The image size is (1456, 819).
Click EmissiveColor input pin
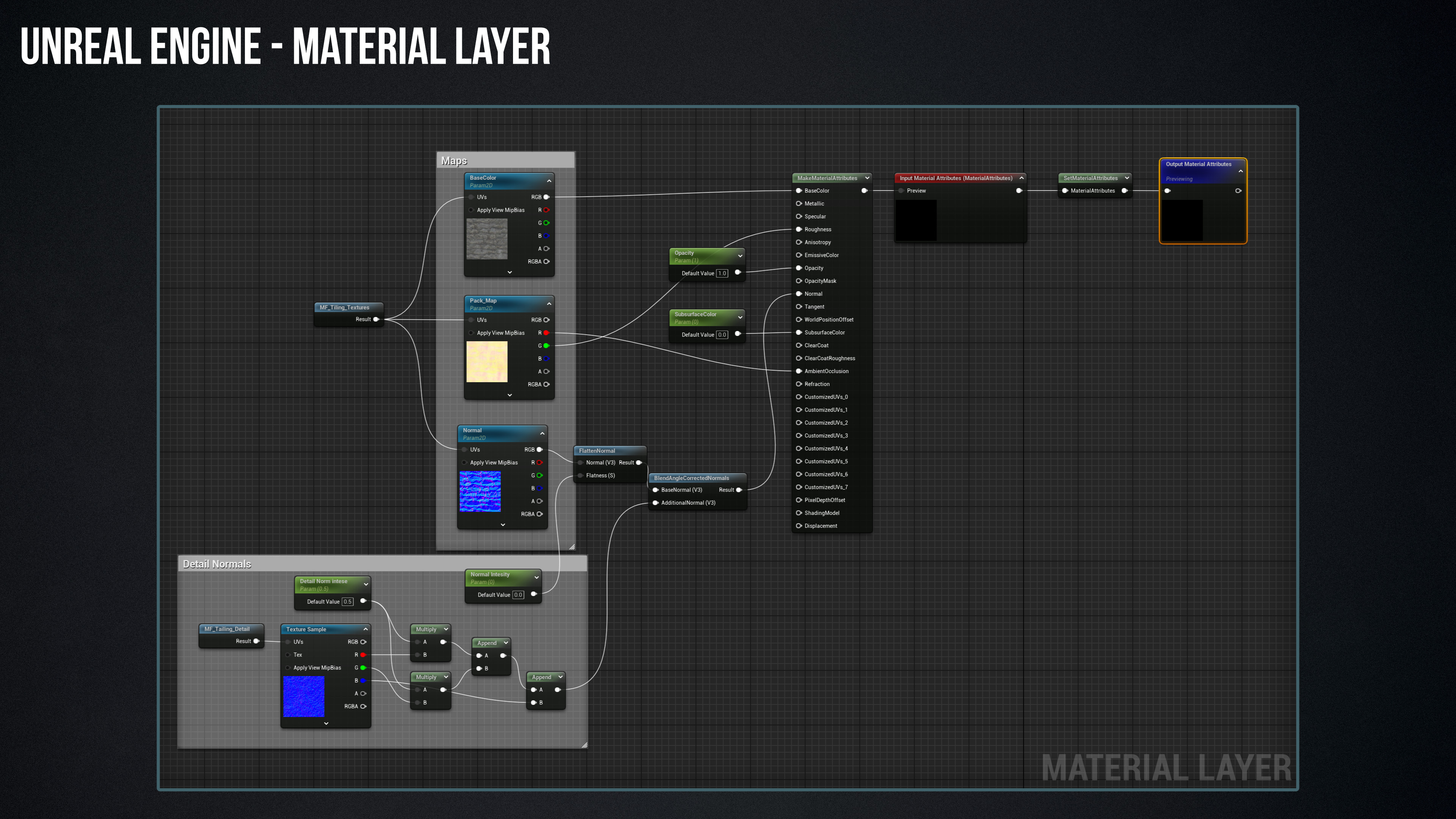click(799, 256)
